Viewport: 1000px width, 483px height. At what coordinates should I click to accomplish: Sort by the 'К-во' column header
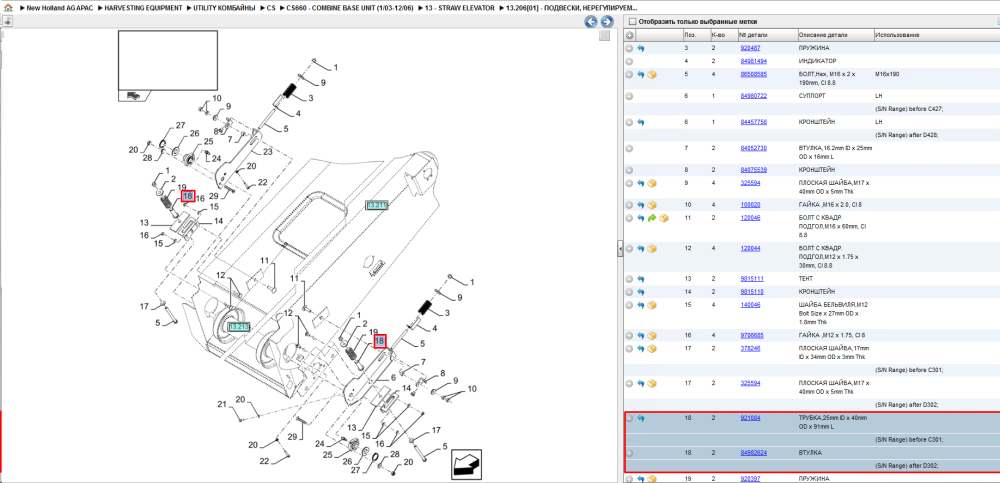pyautogui.click(x=717, y=34)
